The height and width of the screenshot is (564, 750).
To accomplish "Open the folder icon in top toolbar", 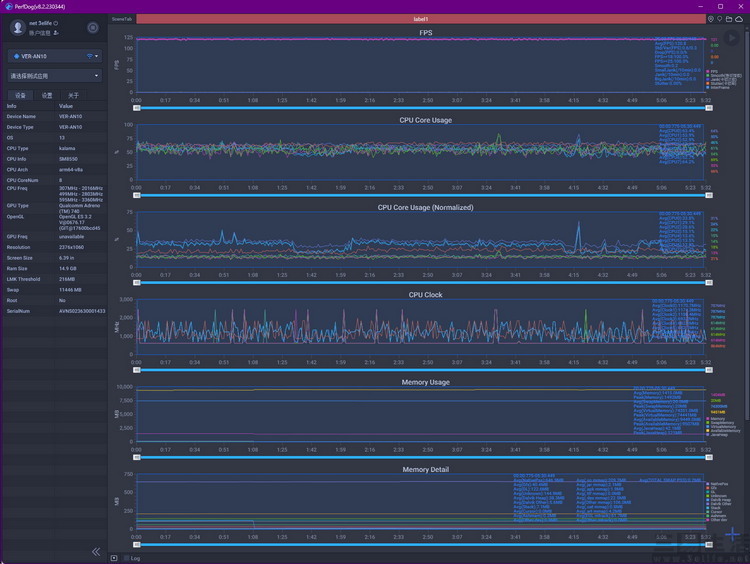I will [729, 19].
